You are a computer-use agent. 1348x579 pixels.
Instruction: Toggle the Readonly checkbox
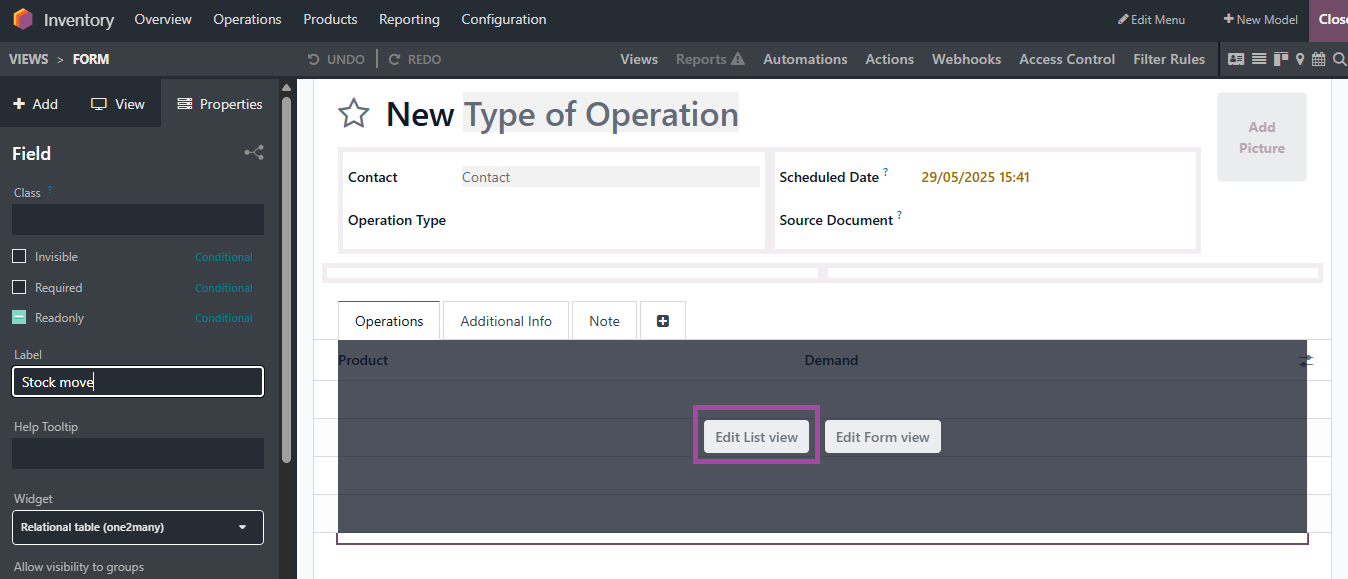coord(19,318)
